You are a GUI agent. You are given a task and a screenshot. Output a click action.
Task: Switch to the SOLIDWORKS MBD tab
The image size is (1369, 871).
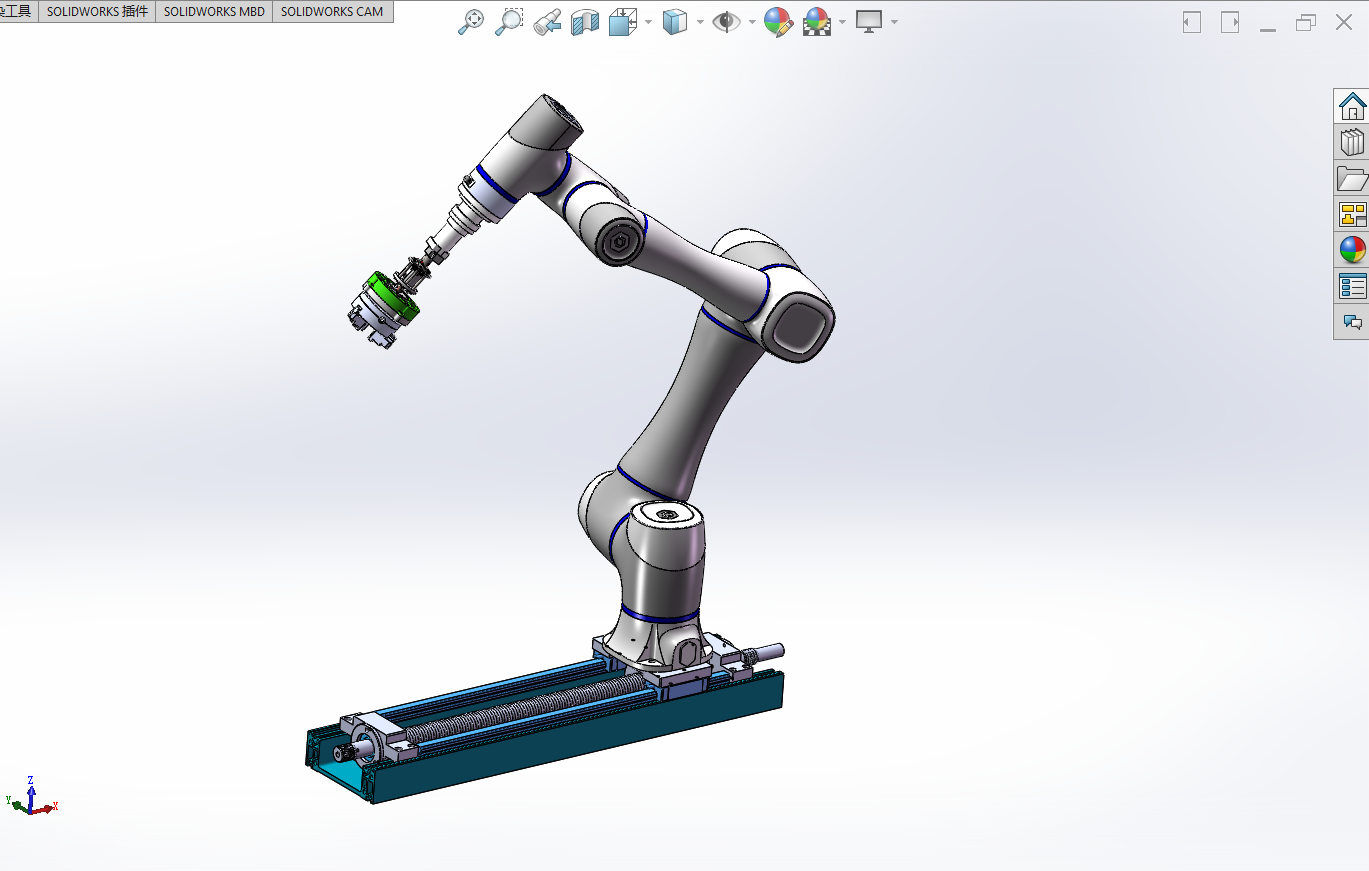coord(214,12)
